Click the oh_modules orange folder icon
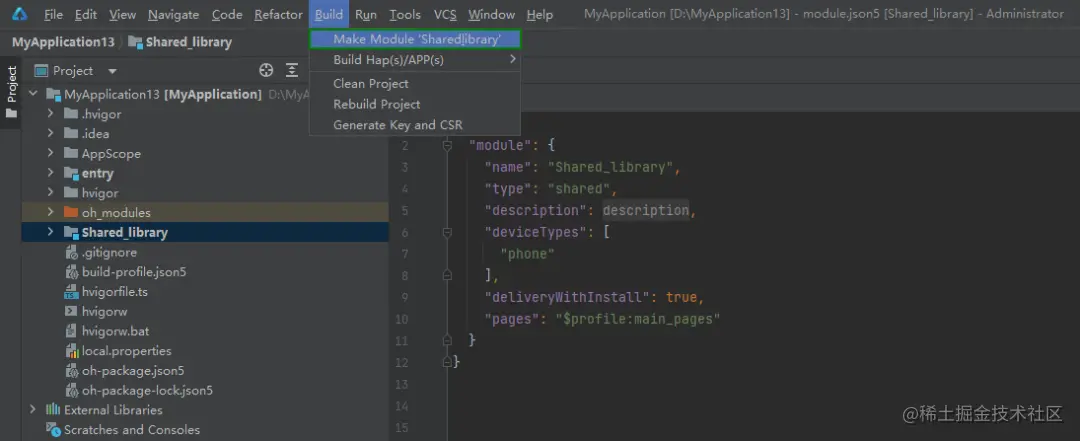The image size is (1080, 441). (71, 212)
